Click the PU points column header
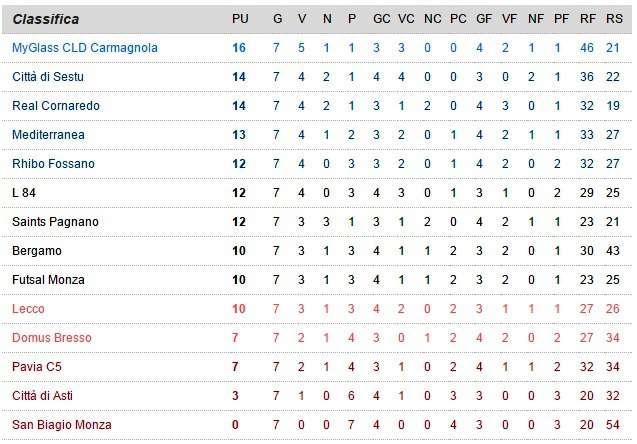The height and width of the screenshot is (444, 637). (x=239, y=20)
